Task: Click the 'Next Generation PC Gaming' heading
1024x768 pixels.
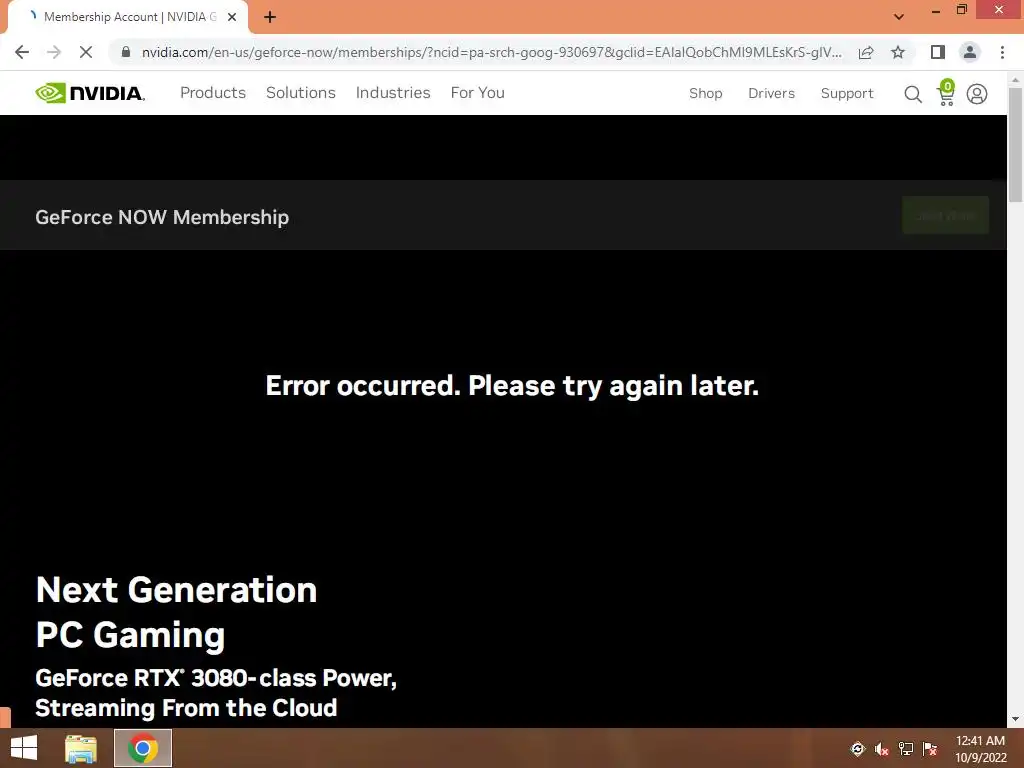Action: (176, 612)
